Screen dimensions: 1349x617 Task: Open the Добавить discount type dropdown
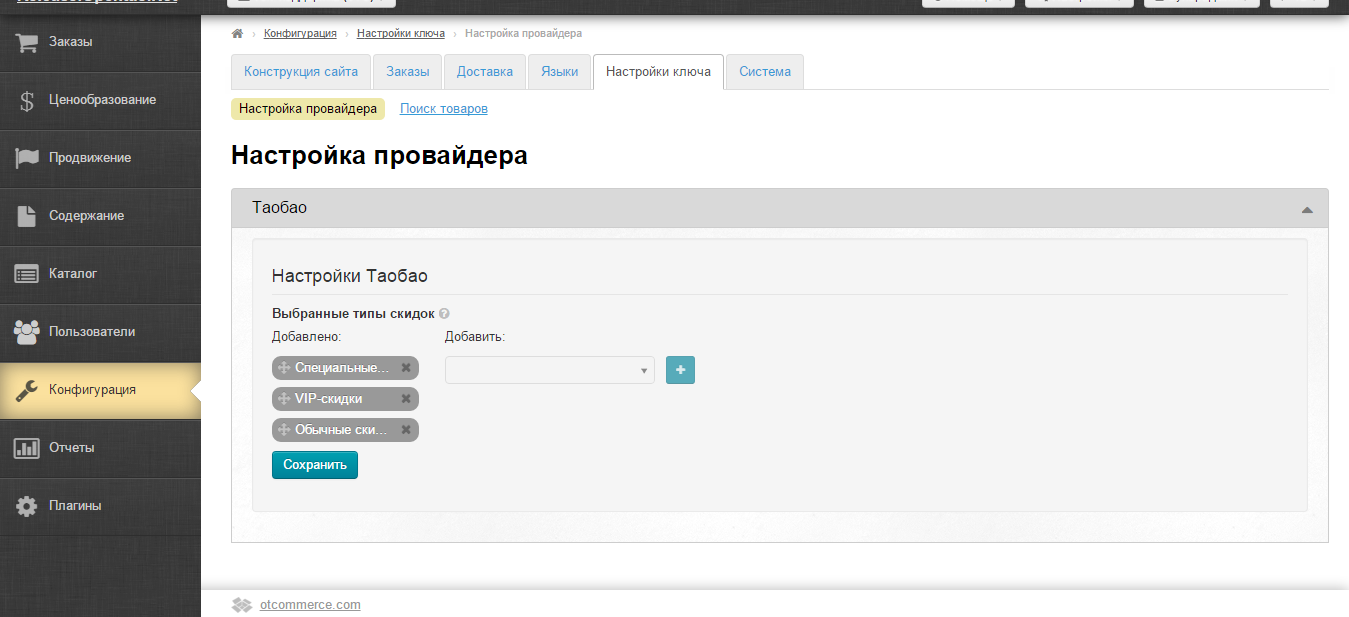[550, 370]
